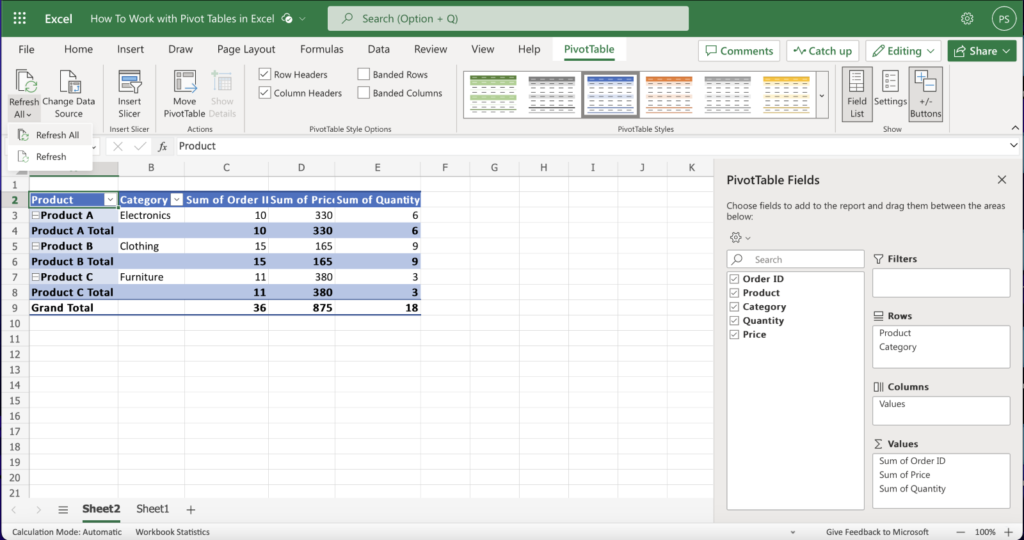Open the field list gear options
The width and height of the screenshot is (1024, 540).
[739, 238]
